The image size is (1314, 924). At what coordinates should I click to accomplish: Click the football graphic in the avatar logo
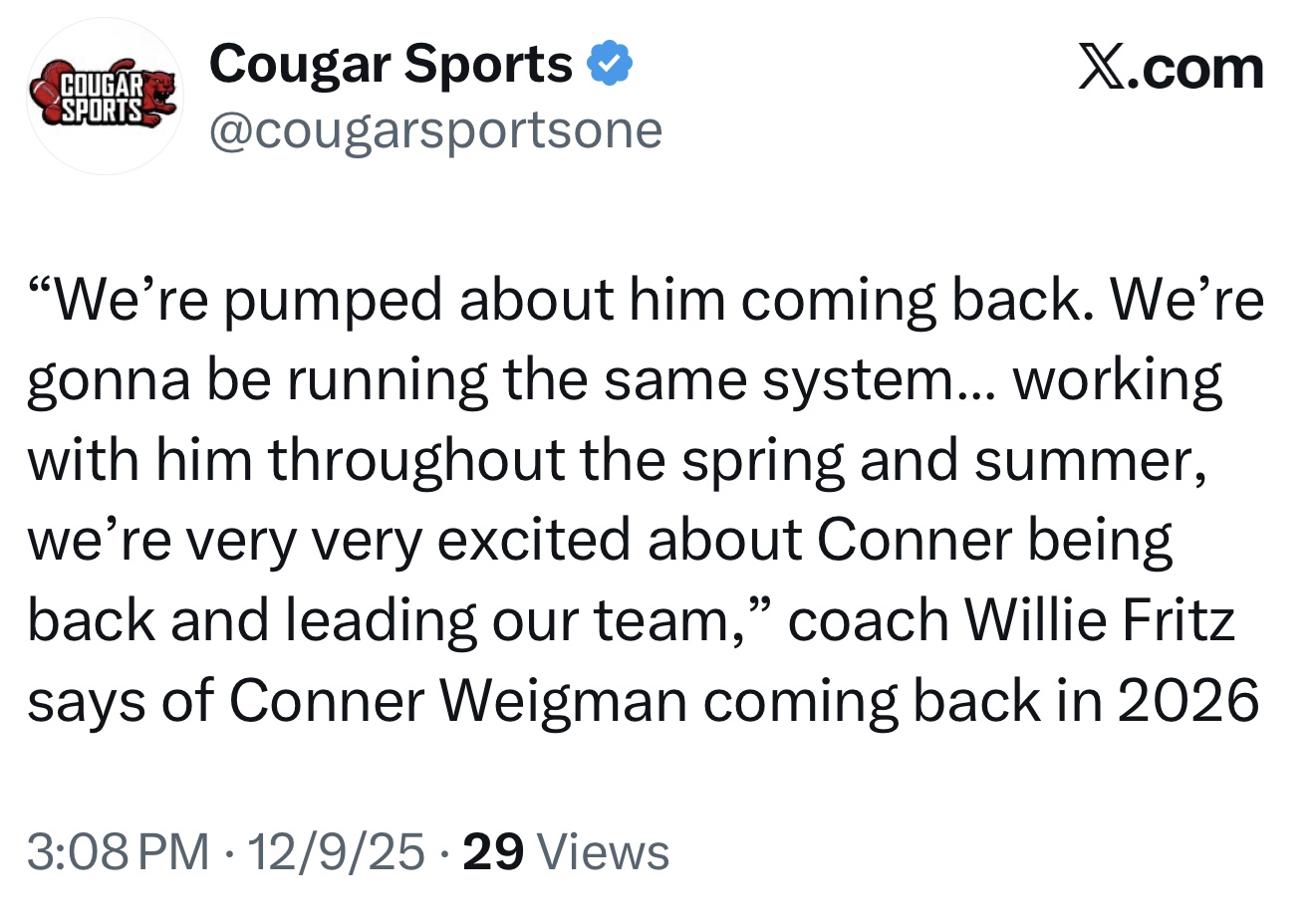(x=45, y=92)
